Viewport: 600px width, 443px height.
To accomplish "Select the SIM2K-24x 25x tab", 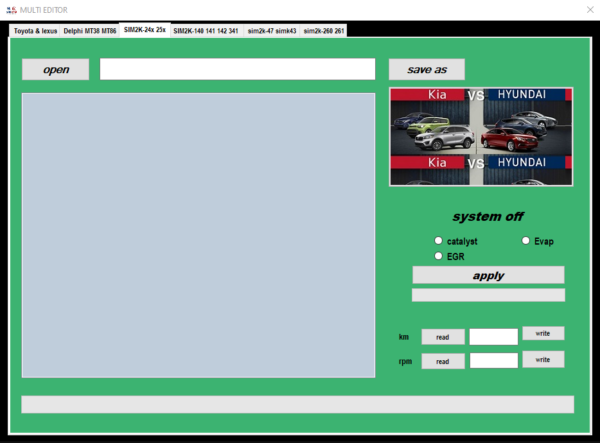I will [x=145, y=29].
